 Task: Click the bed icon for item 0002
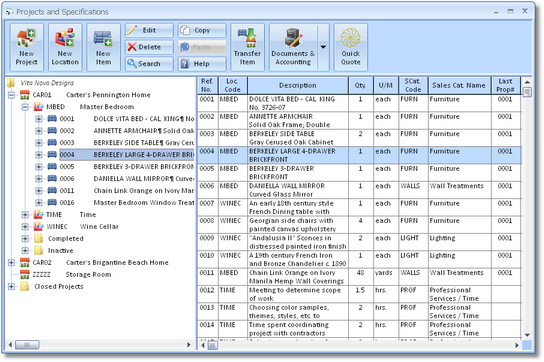(52, 131)
